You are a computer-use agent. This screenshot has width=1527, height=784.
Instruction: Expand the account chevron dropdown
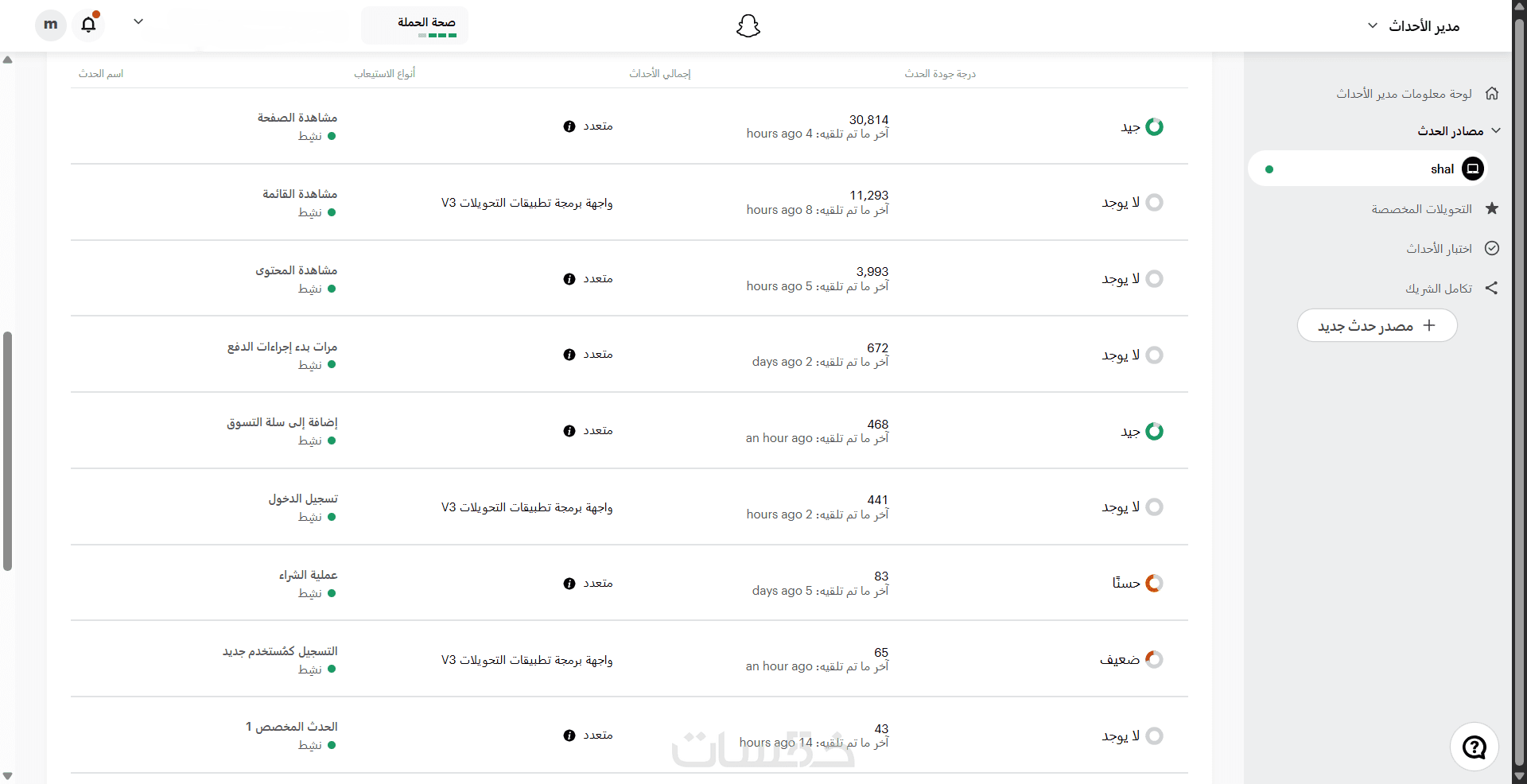point(138,22)
